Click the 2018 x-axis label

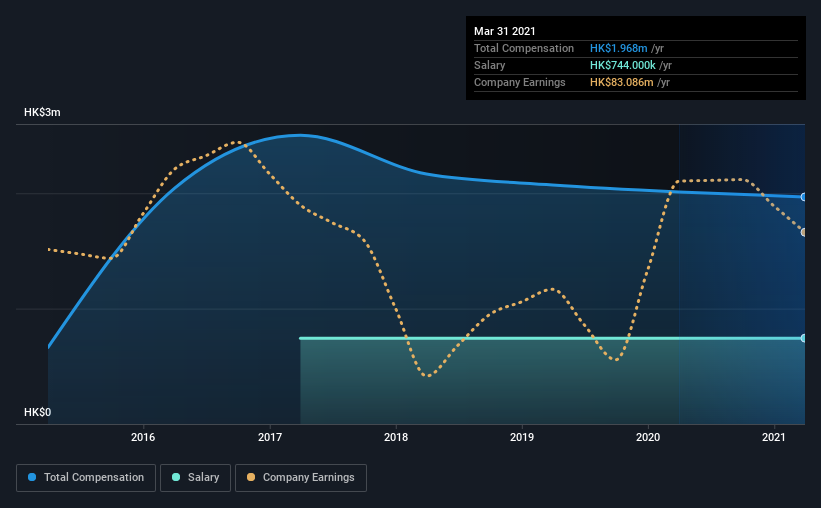(x=396, y=437)
